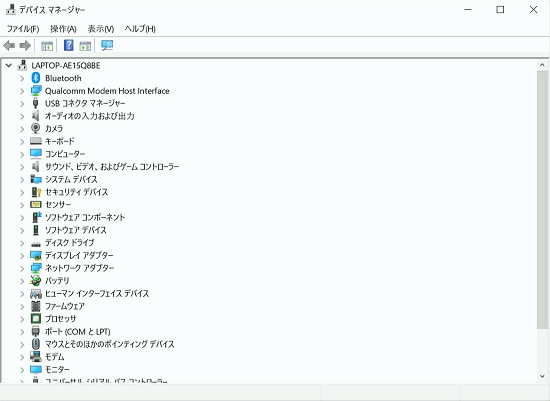Open the Help question-mark toolbar icon
The height and width of the screenshot is (401, 550).
68,45
